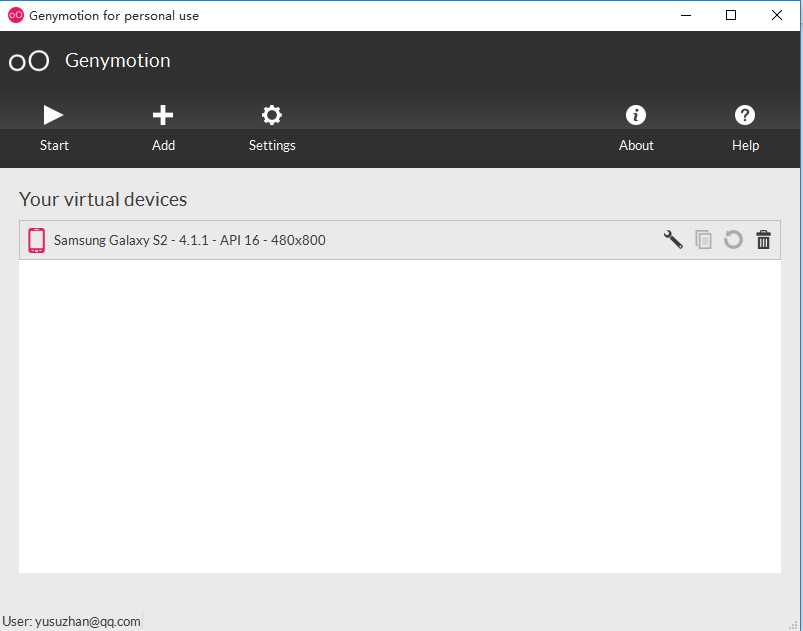This screenshot has width=803, height=631.
Task: Open the About dialog
Action: click(x=636, y=128)
